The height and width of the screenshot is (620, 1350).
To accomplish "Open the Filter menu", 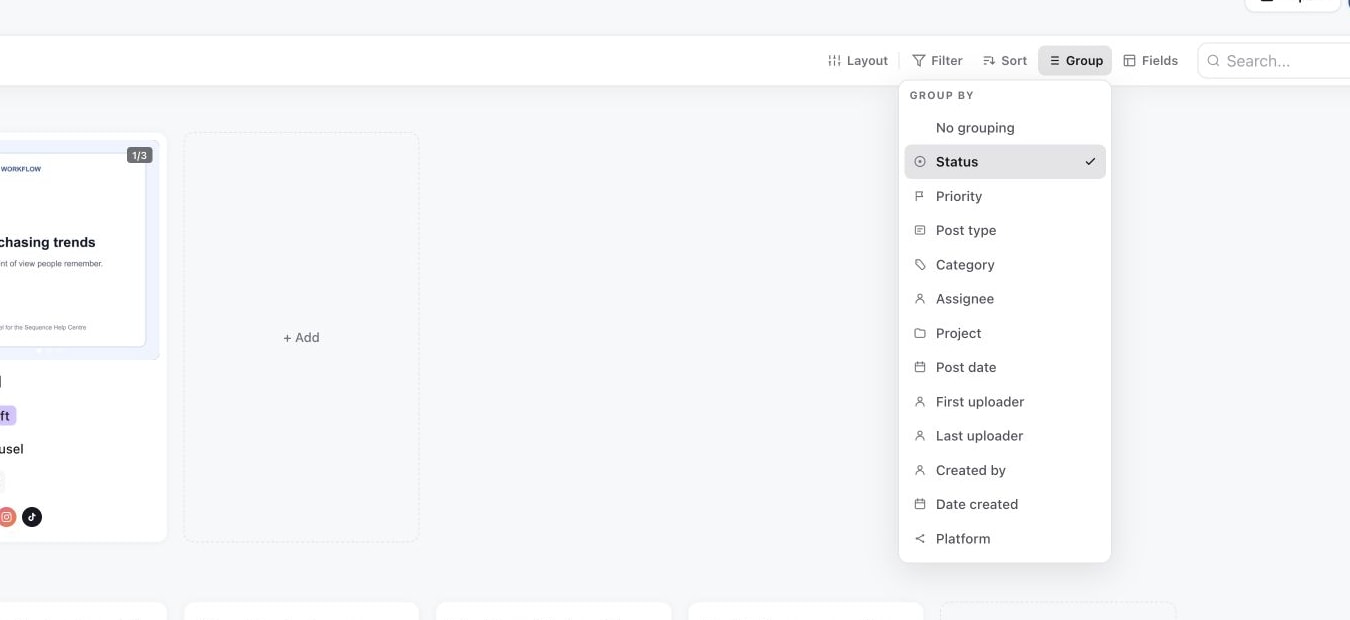I will click(937, 61).
